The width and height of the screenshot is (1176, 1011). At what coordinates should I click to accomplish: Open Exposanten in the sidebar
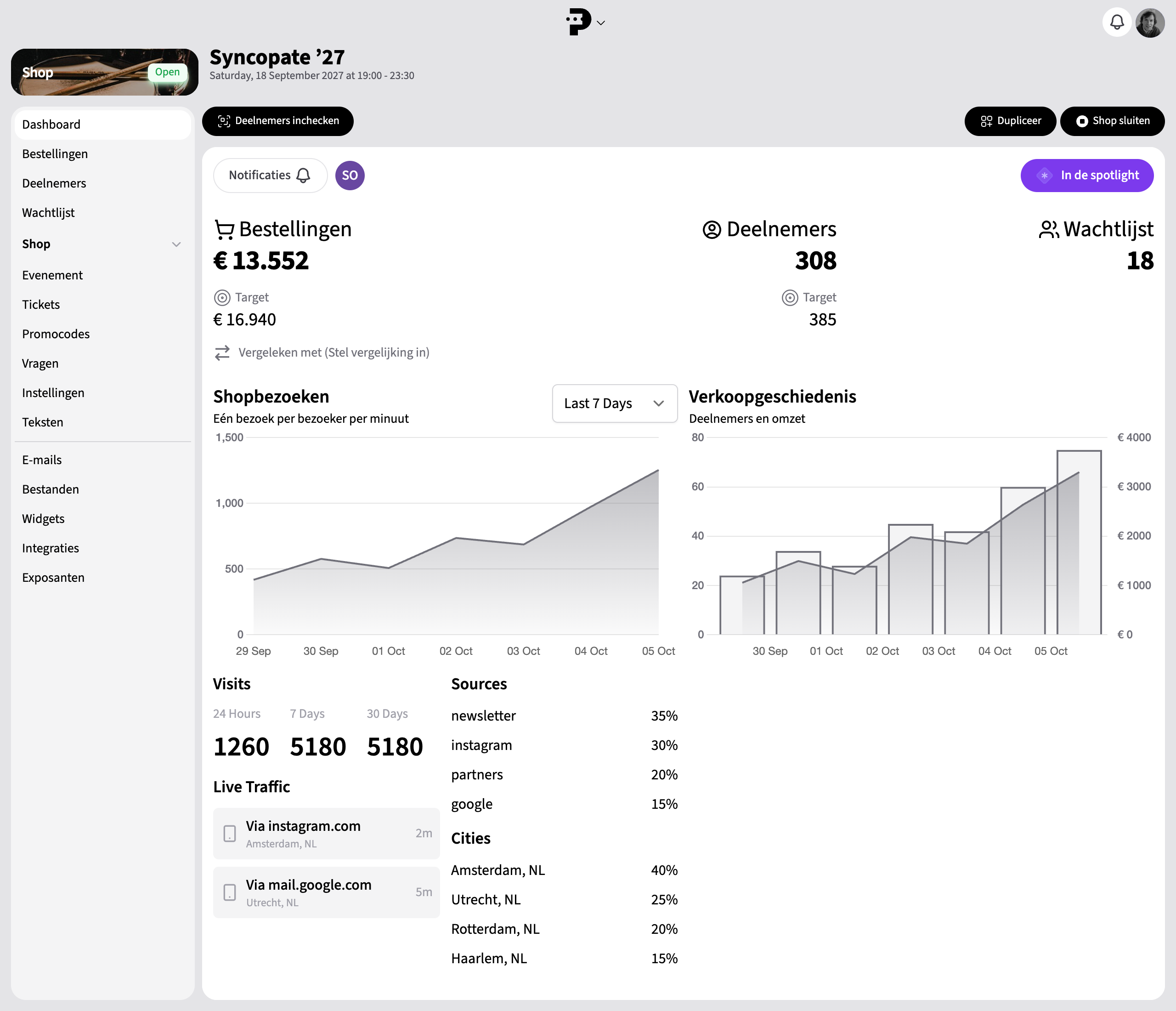tap(103, 579)
